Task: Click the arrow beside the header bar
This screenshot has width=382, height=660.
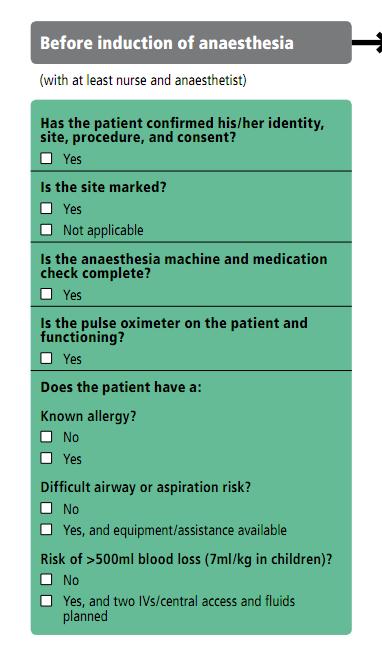Action: (367, 43)
